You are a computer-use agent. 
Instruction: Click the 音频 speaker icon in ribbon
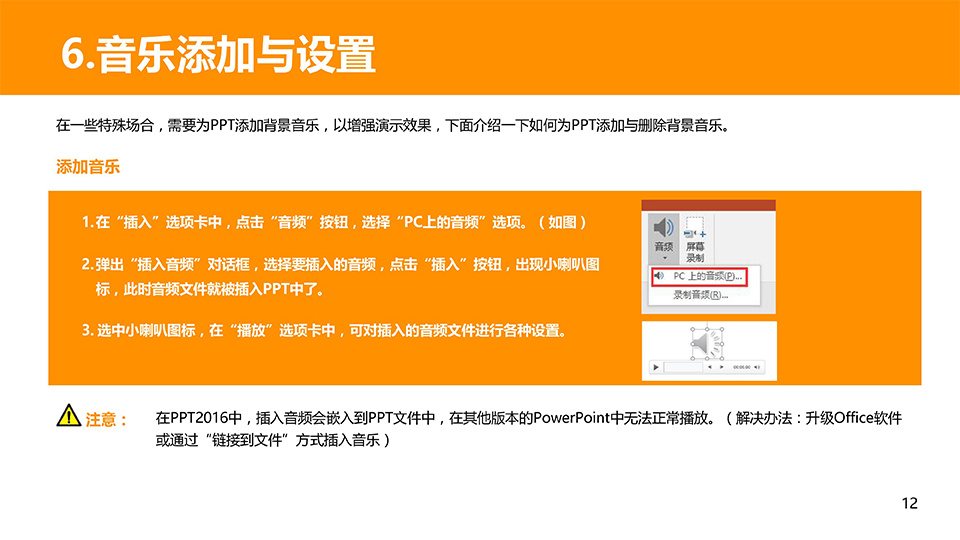(663, 228)
